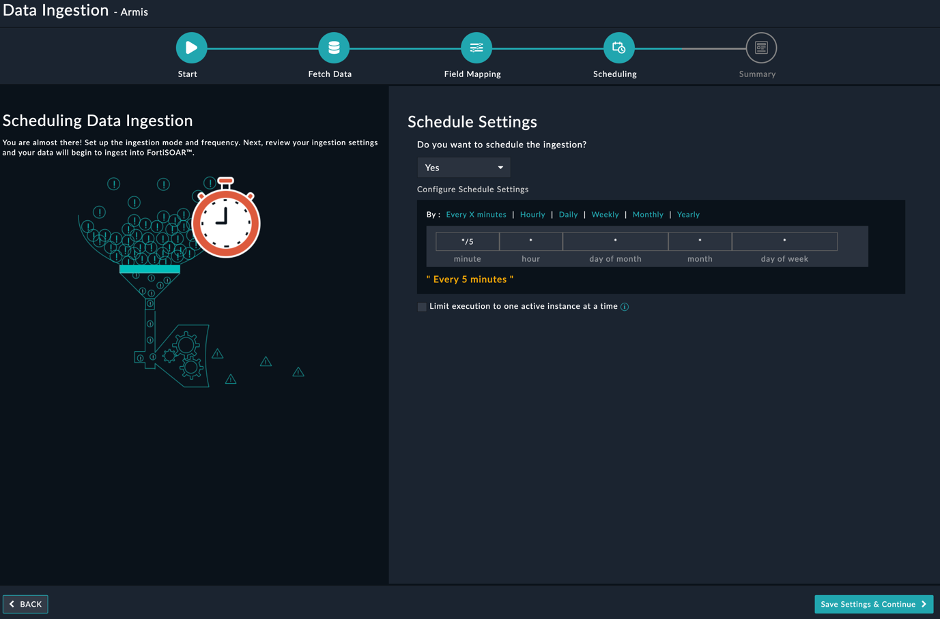The image size is (941, 620).
Task: Click the Fetch Data database icon
Action: (333, 47)
